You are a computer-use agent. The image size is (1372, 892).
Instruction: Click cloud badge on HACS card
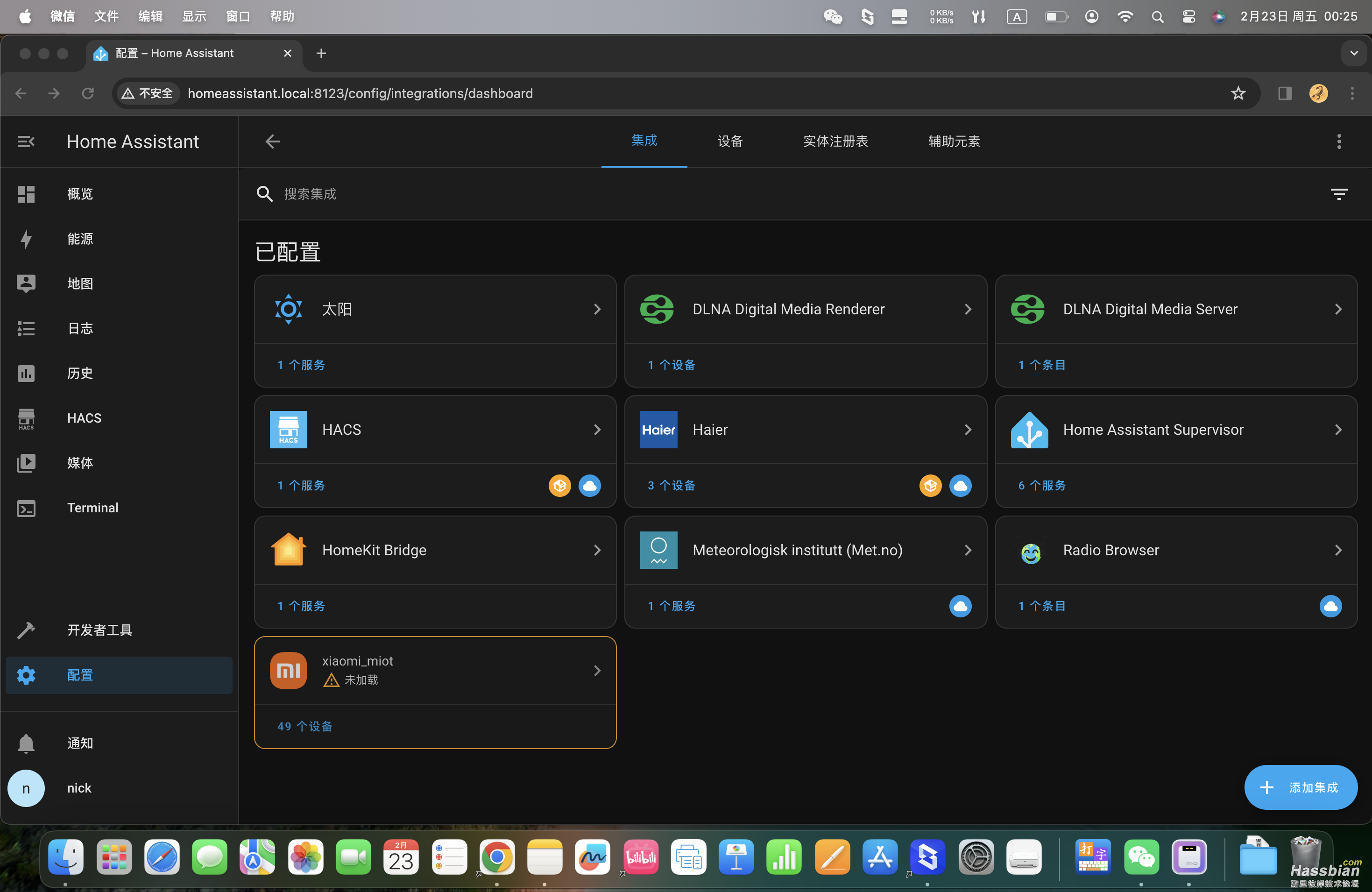(x=590, y=486)
